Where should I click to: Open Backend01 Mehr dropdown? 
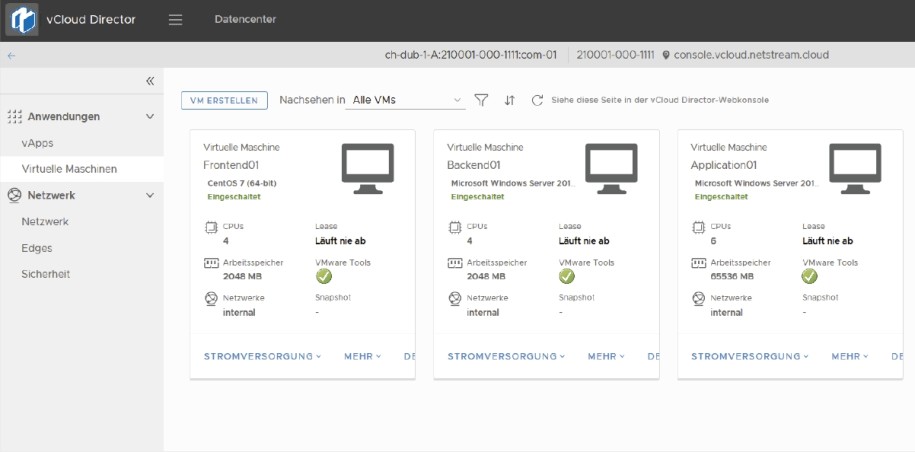pos(606,356)
